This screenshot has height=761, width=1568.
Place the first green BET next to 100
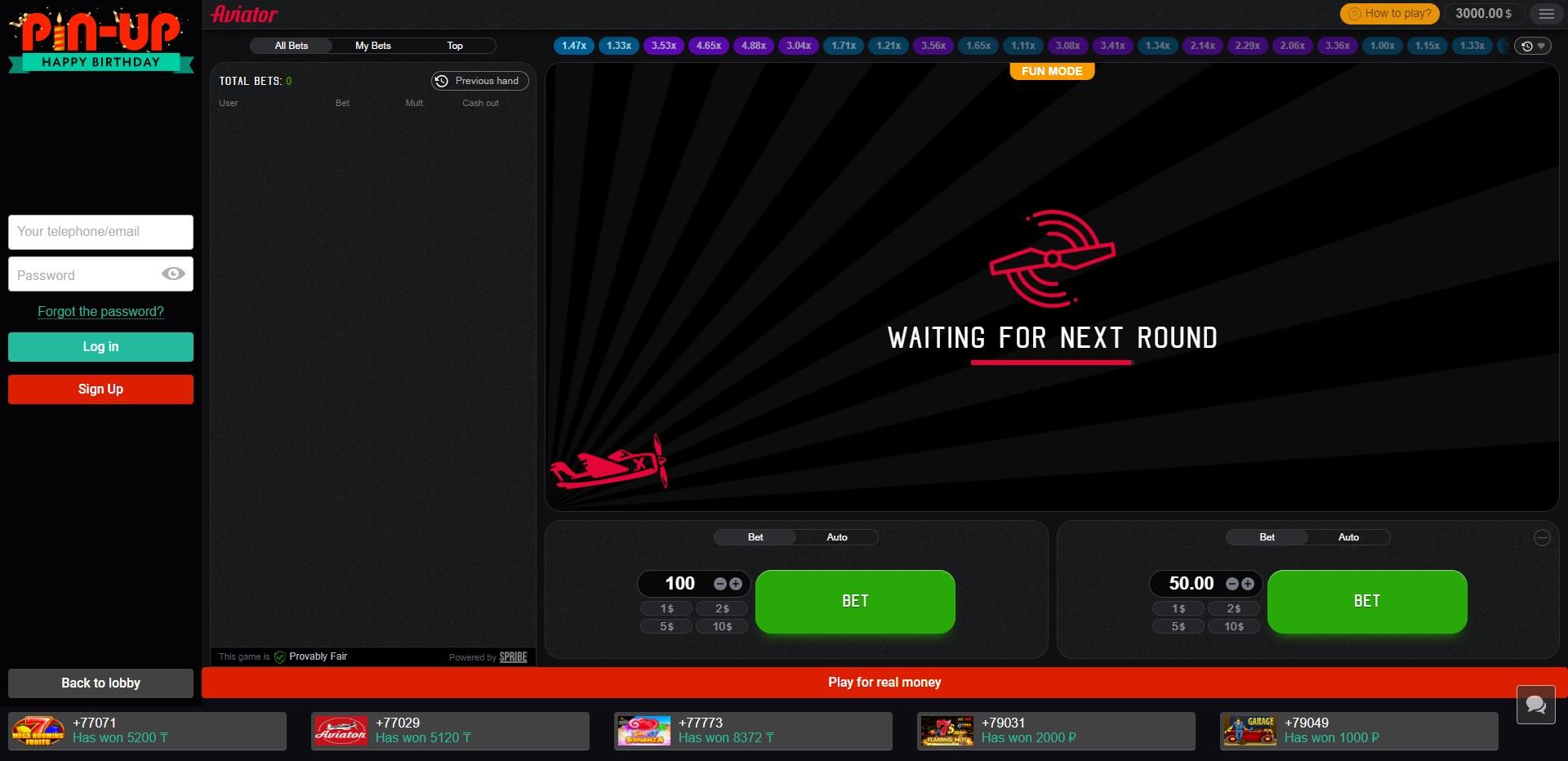[x=855, y=602]
